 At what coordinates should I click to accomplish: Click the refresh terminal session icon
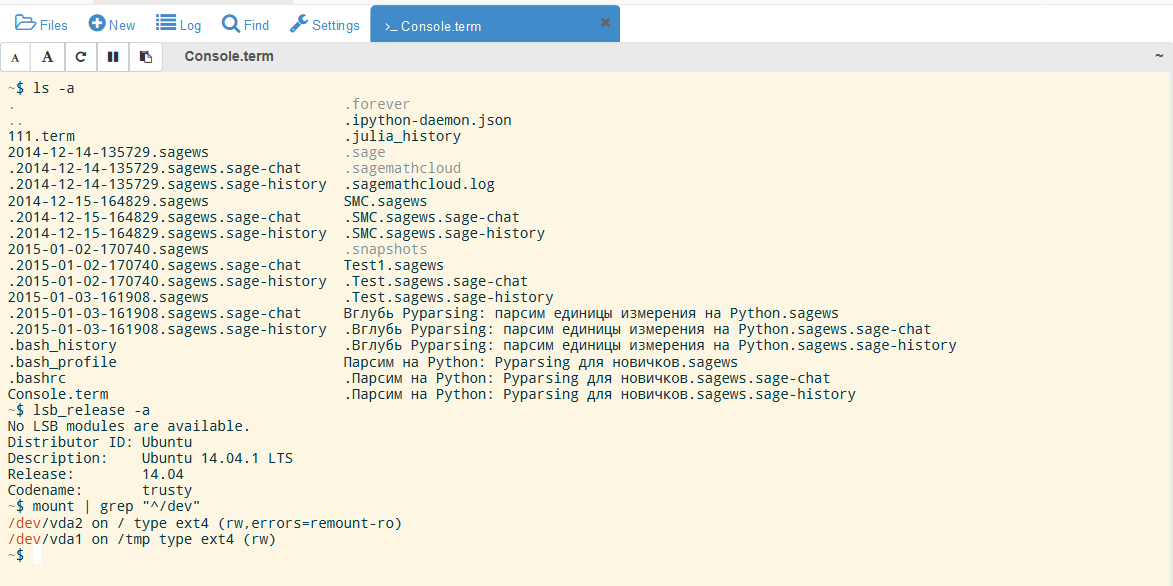click(x=80, y=57)
